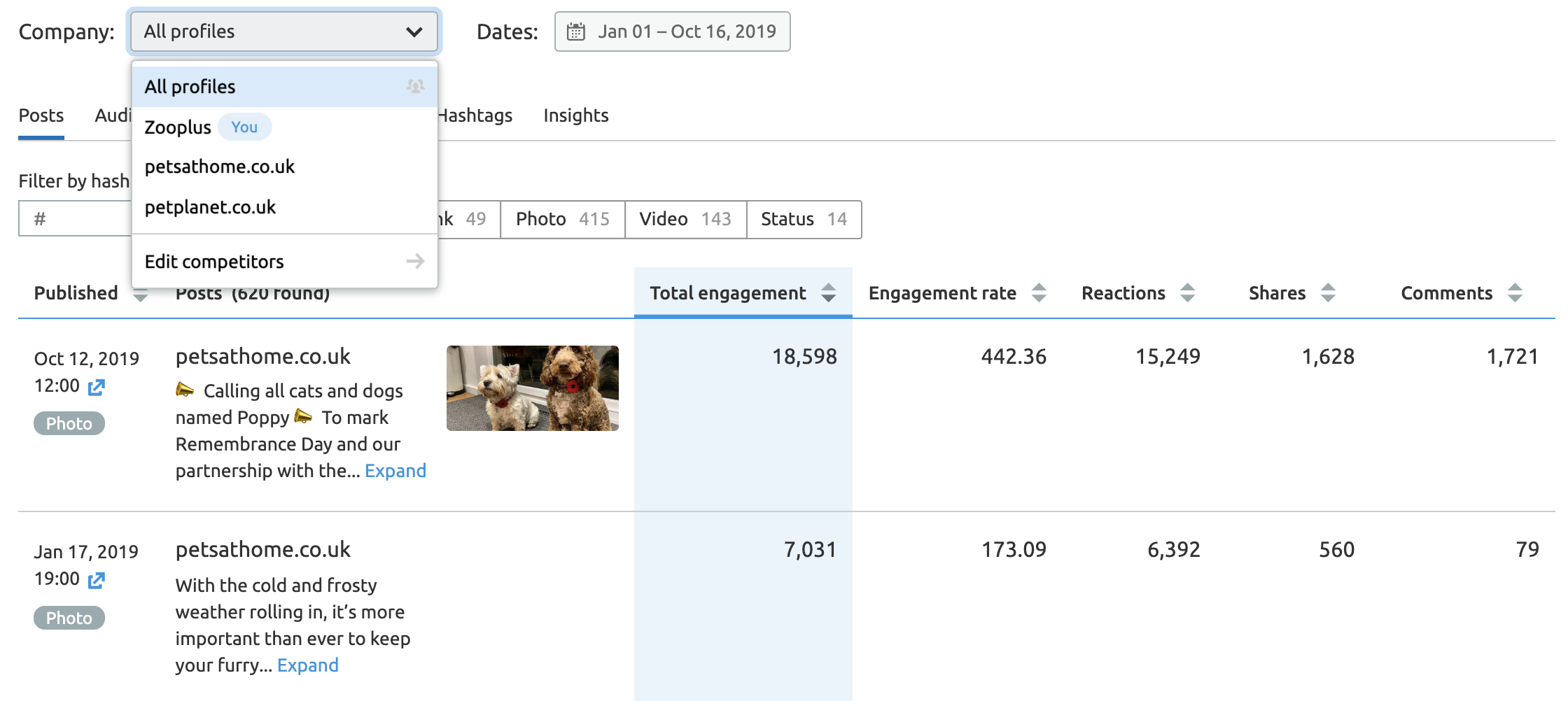Viewport: 1568px width, 701px height.
Task: Expand the Poppy Remembrance Day post text
Action: [395, 471]
